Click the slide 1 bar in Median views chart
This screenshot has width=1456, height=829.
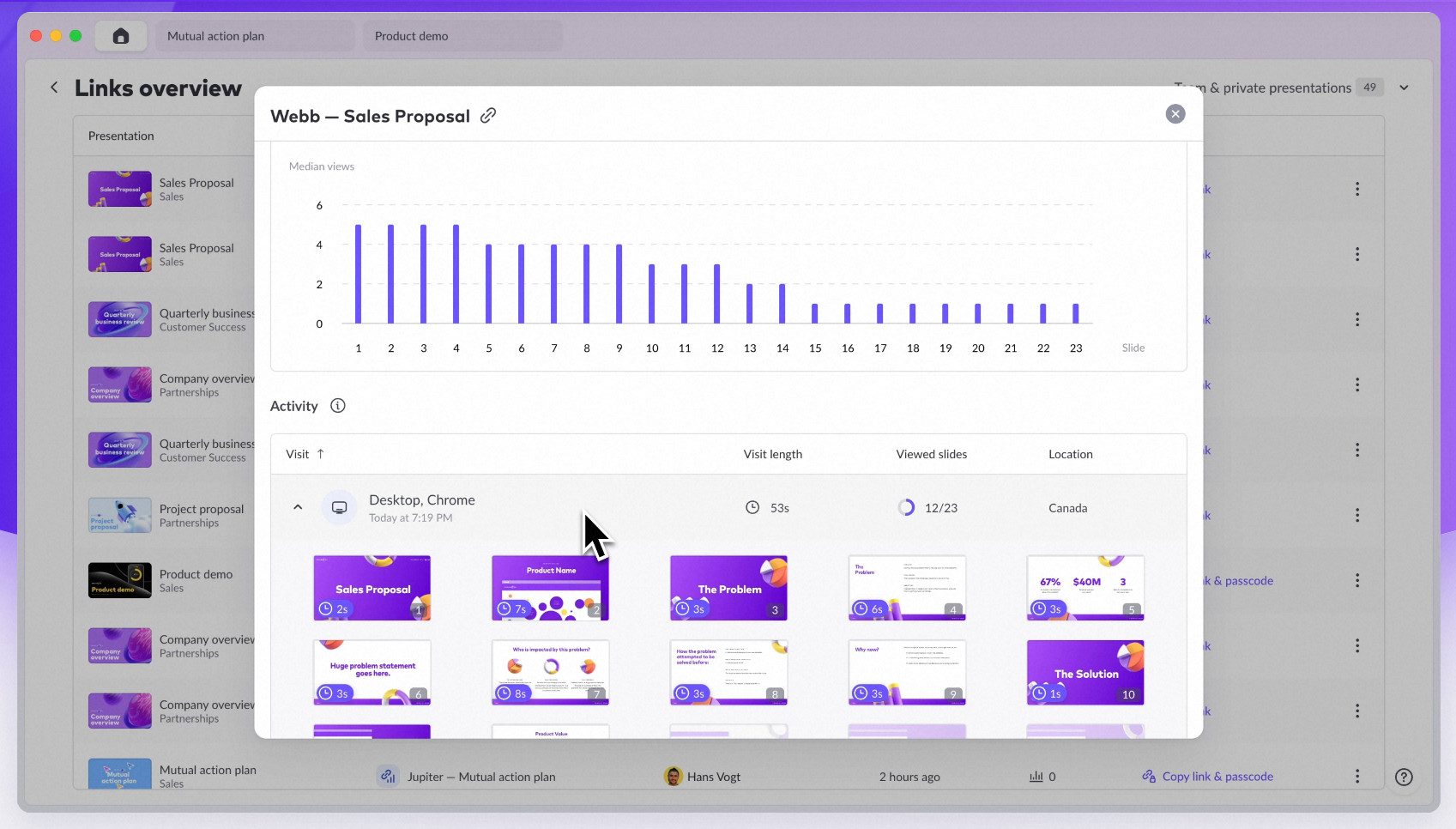click(x=358, y=274)
